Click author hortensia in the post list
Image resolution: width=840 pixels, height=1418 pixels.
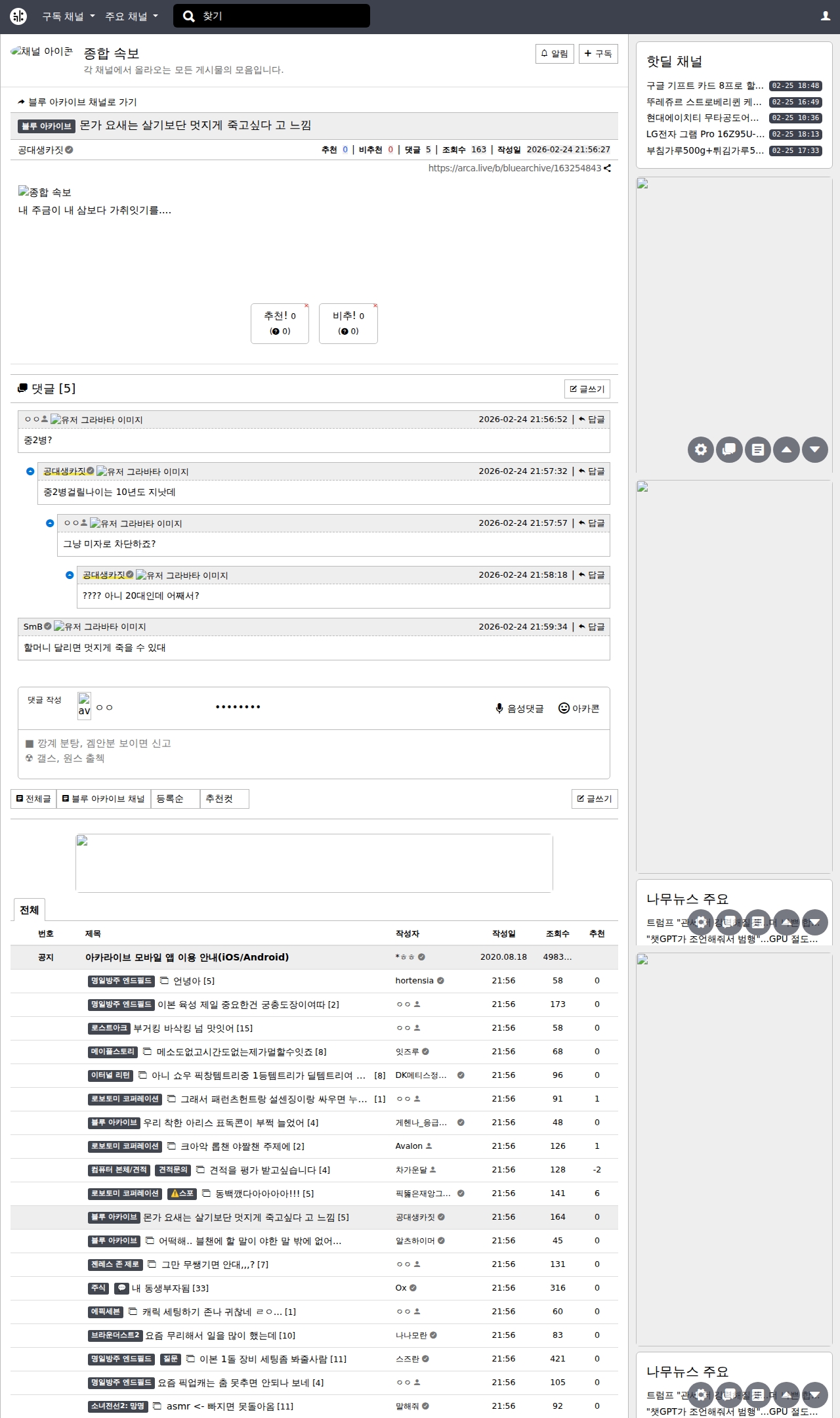point(414,981)
